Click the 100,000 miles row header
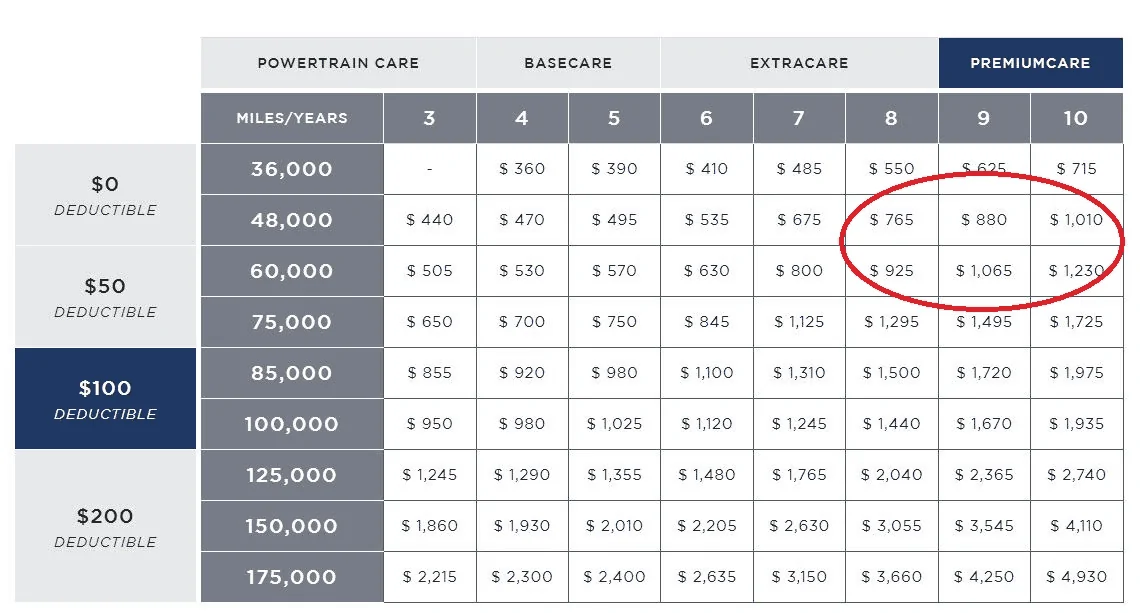Viewport: 1140px width, 613px height. coord(292,424)
